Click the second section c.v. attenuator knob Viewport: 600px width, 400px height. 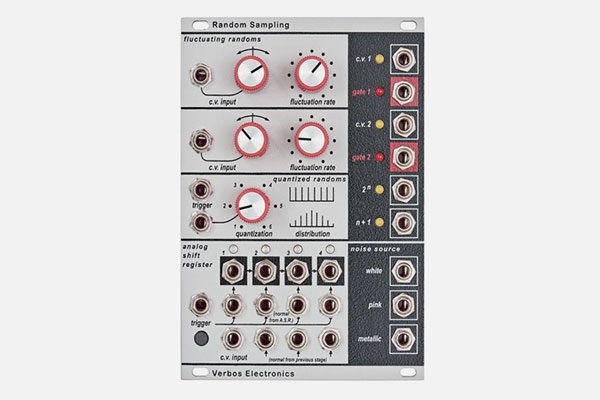[251, 140]
